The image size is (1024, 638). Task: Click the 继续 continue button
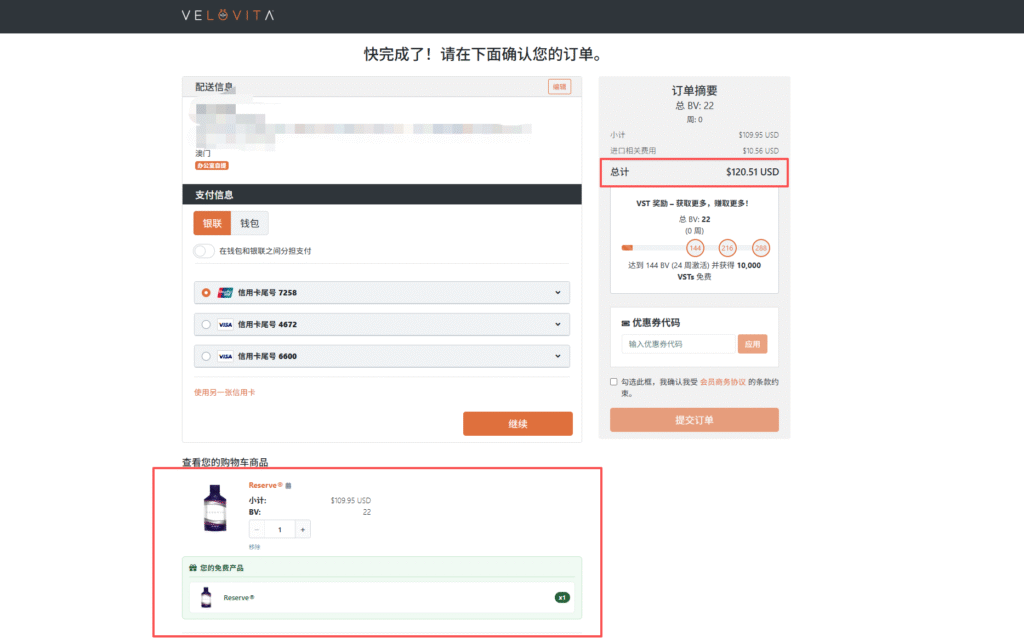517,423
